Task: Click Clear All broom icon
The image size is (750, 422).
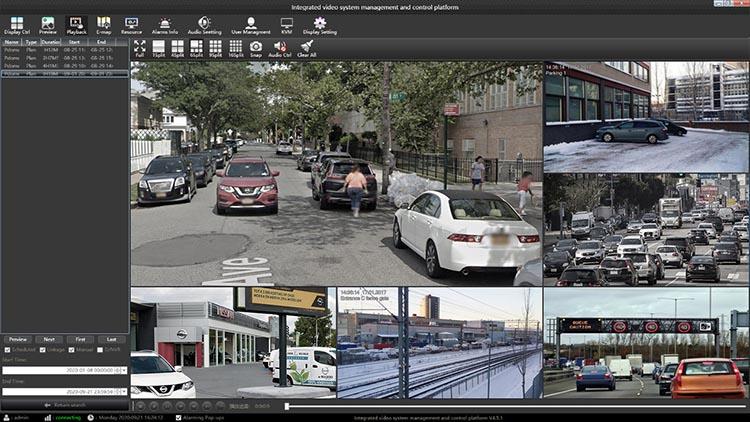Action: tap(307, 48)
